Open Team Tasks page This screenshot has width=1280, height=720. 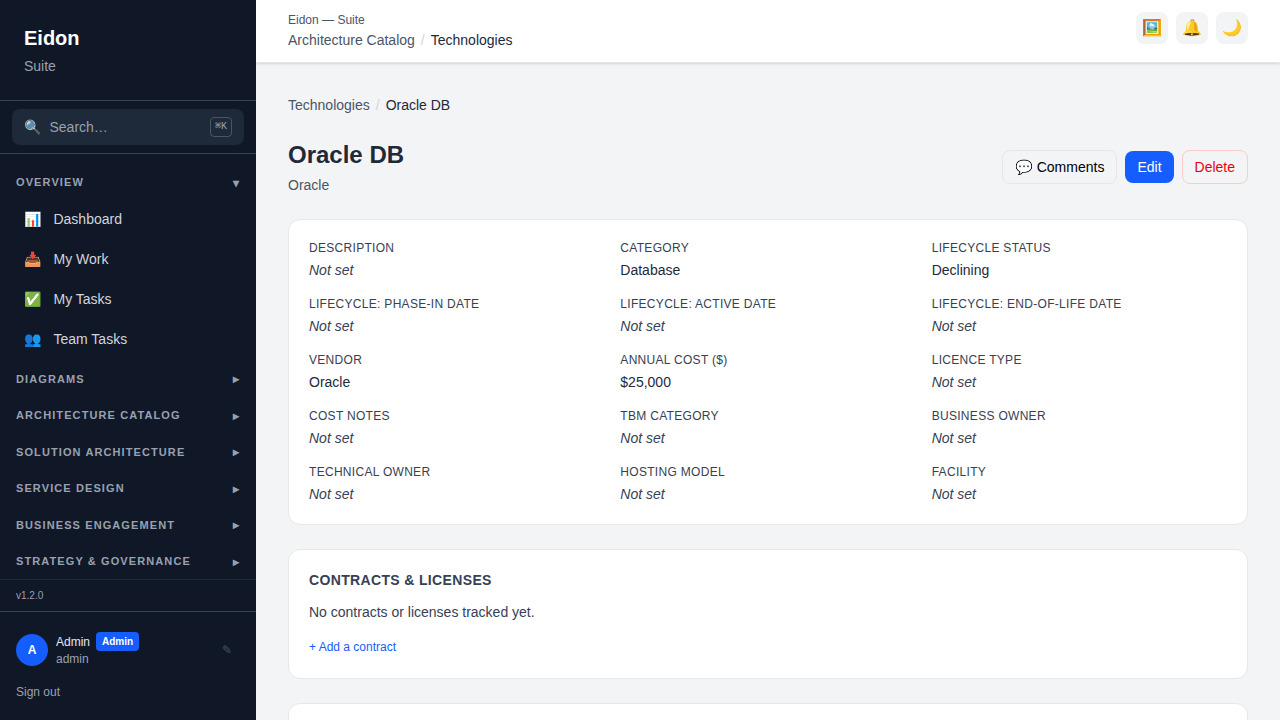pyautogui.click(x=128, y=339)
